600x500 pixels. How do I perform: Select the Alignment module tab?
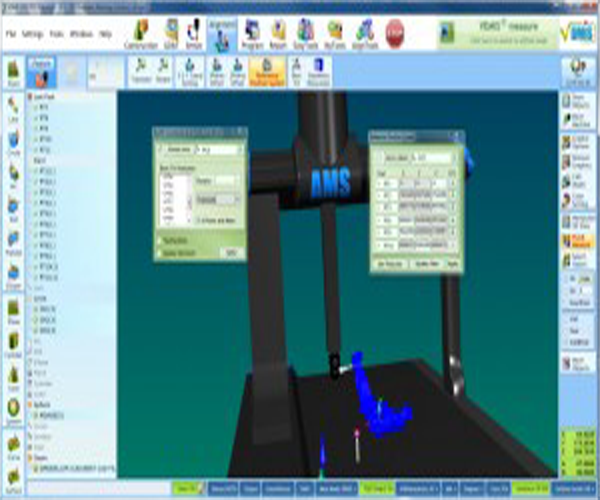[x=222, y=34]
